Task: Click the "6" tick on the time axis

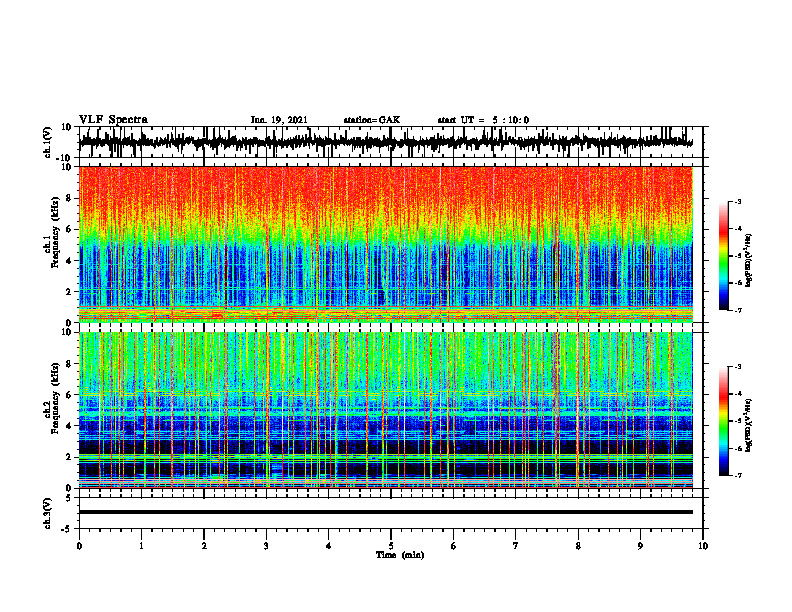Action: click(454, 546)
